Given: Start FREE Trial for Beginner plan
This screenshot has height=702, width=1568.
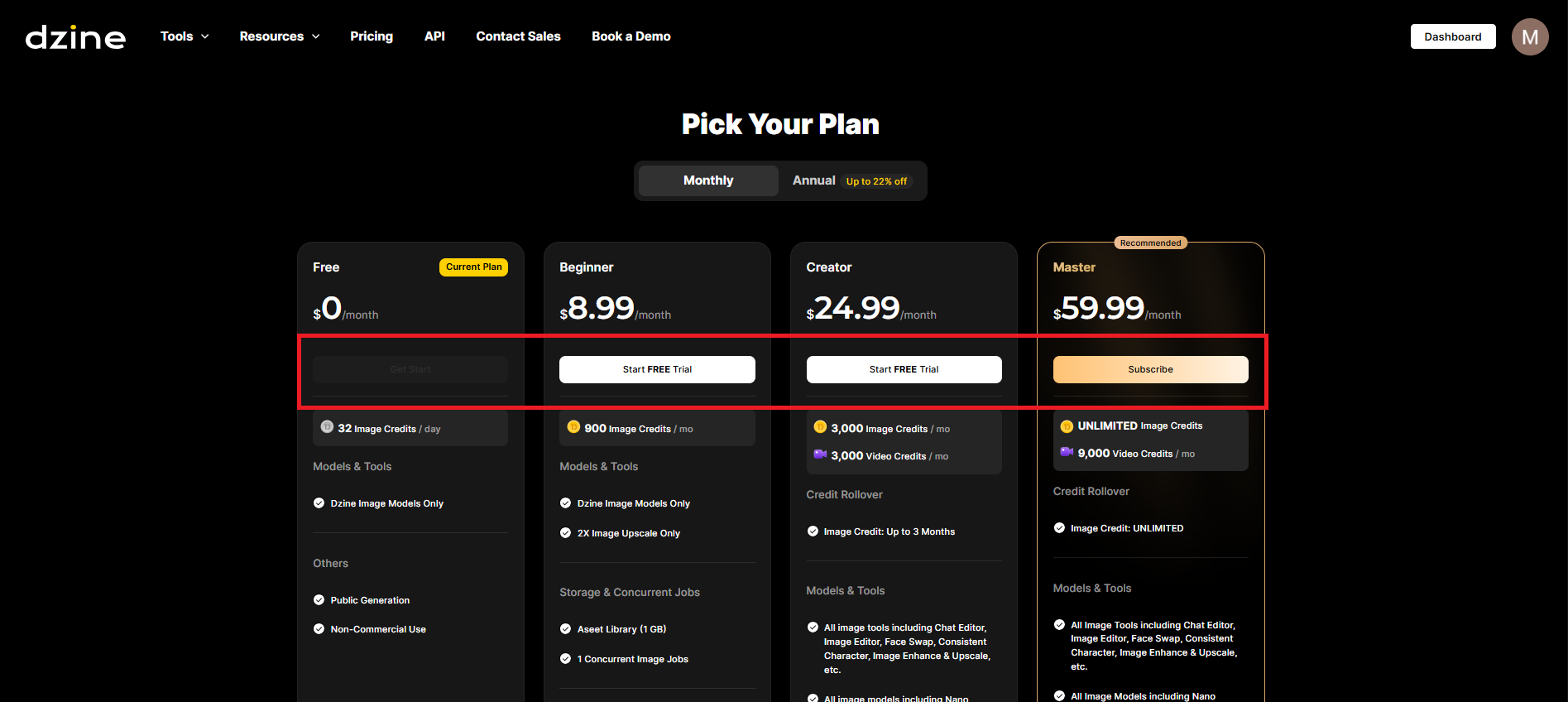Looking at the screenshot, I should coord(657,369).
